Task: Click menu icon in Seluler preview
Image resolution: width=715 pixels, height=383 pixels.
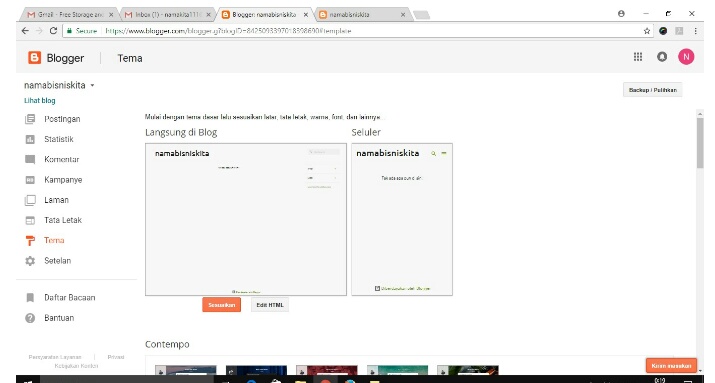Action: tap(444, 153)
